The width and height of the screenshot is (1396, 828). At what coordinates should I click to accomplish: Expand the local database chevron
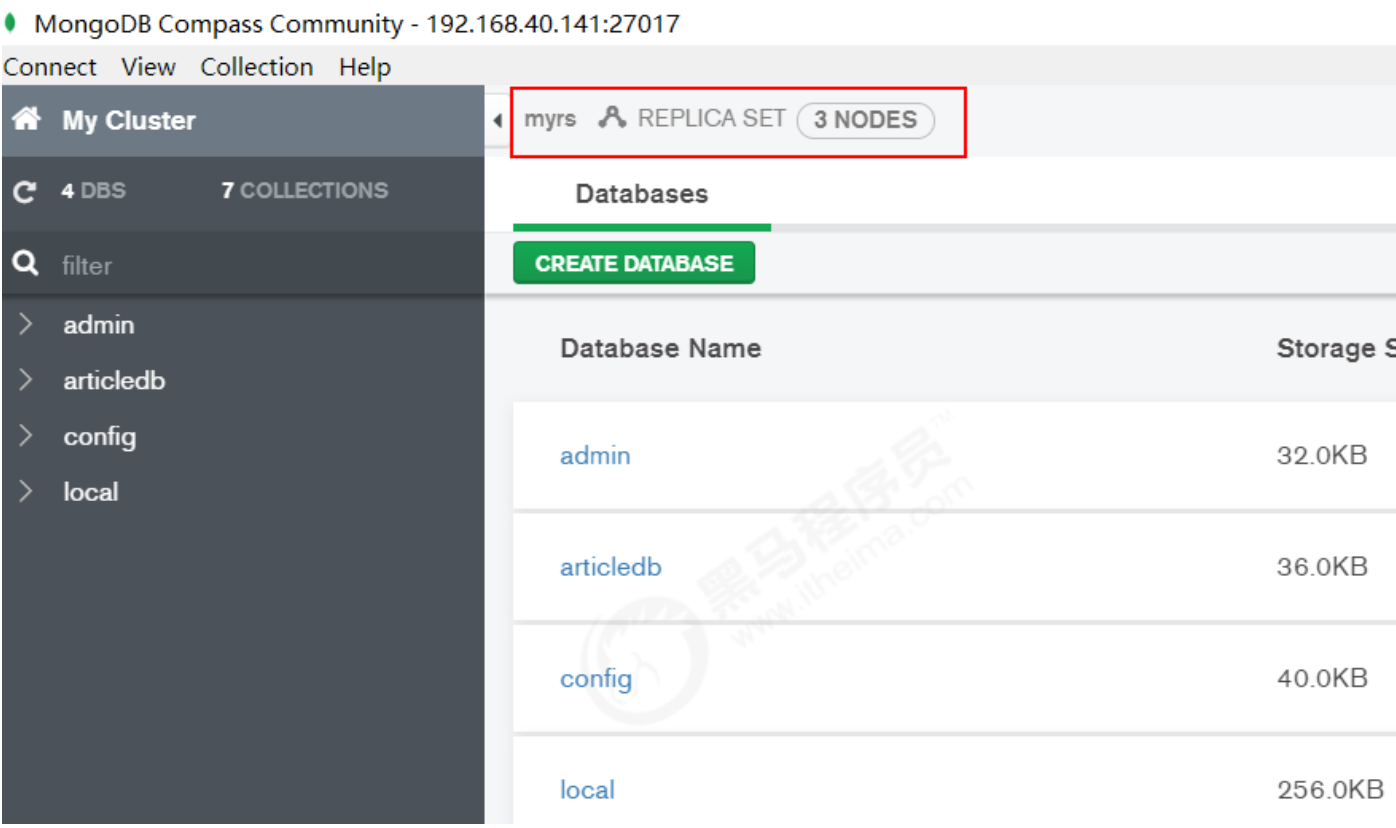click(x=26, y=492)
